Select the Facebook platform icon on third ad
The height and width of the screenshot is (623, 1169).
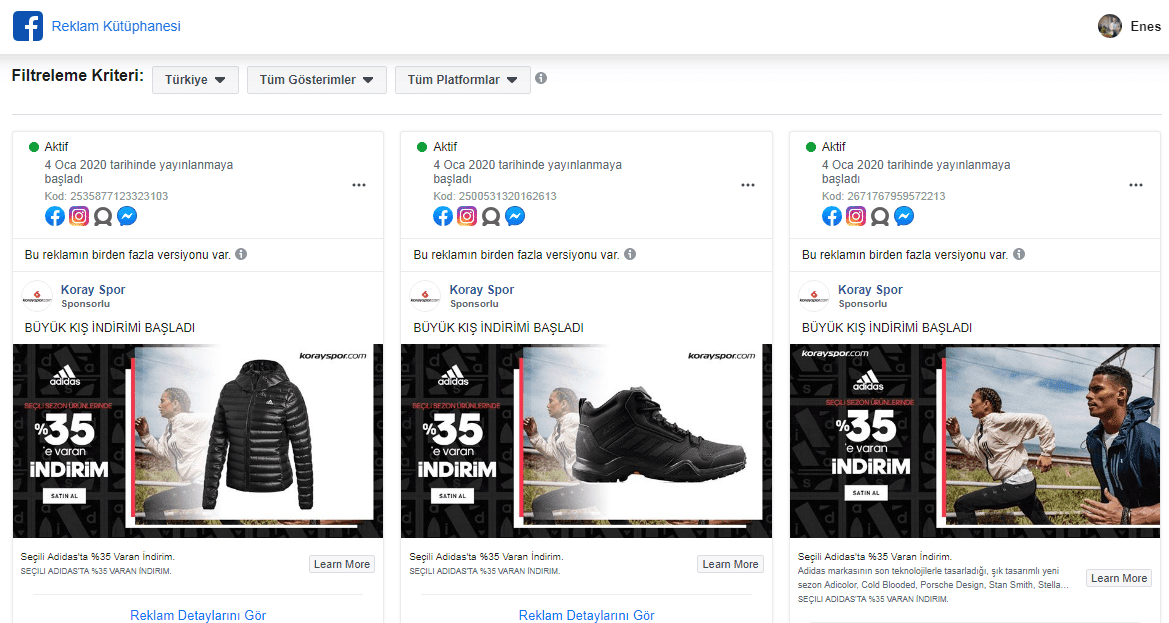(831, 215)
